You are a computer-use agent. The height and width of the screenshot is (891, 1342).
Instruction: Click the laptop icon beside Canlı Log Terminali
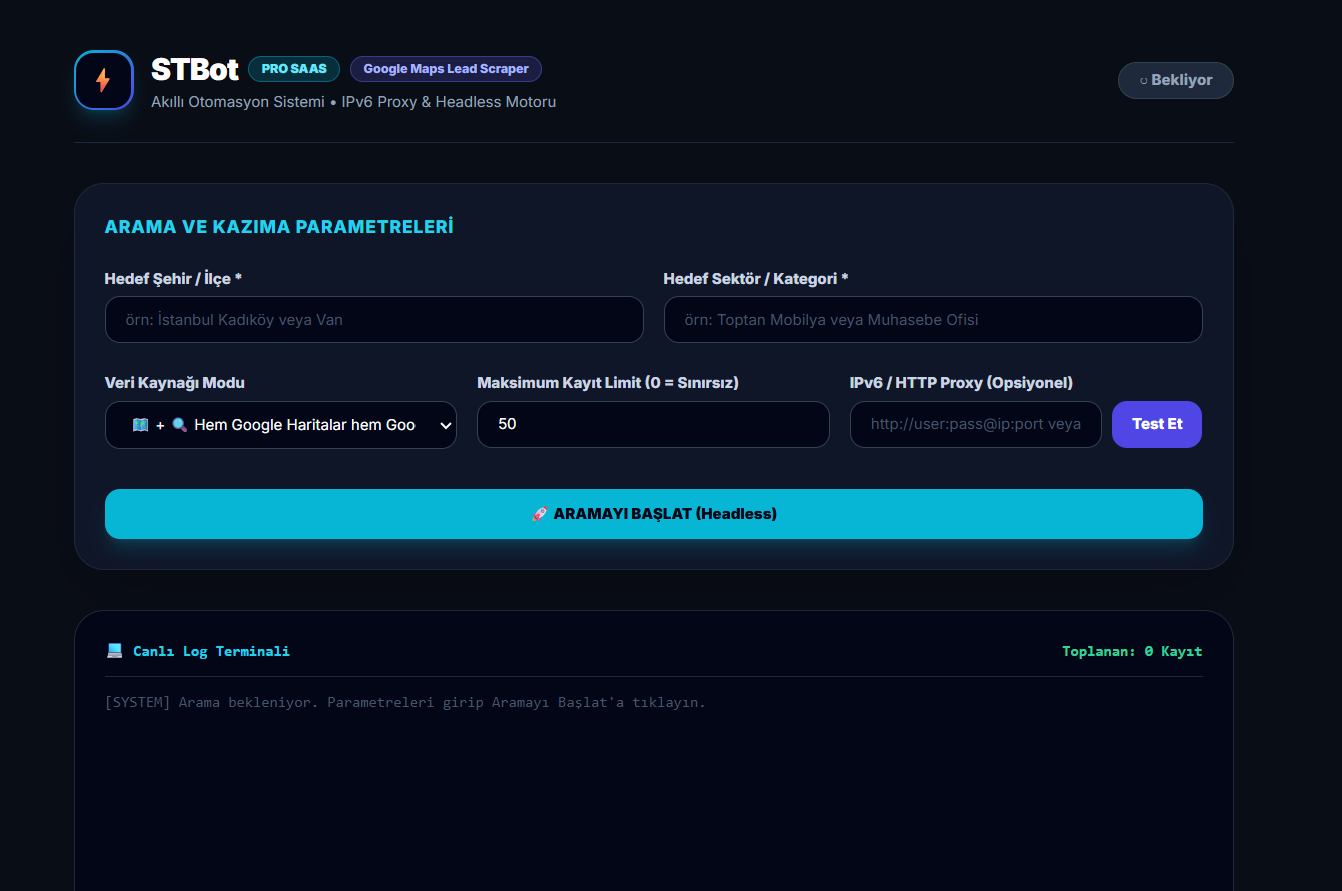pyautogui.click(x=114, y=651)
